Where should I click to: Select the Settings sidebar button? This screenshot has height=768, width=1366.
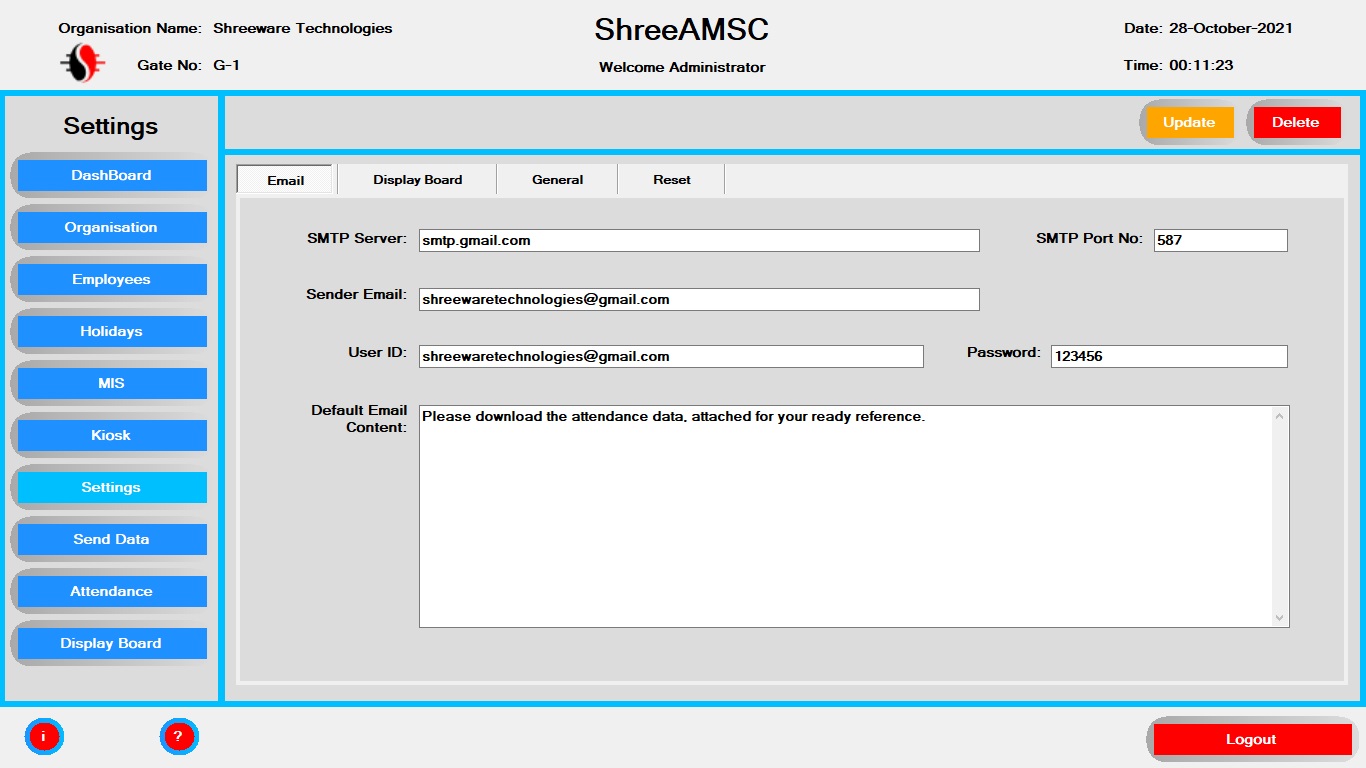pos(111,487)
